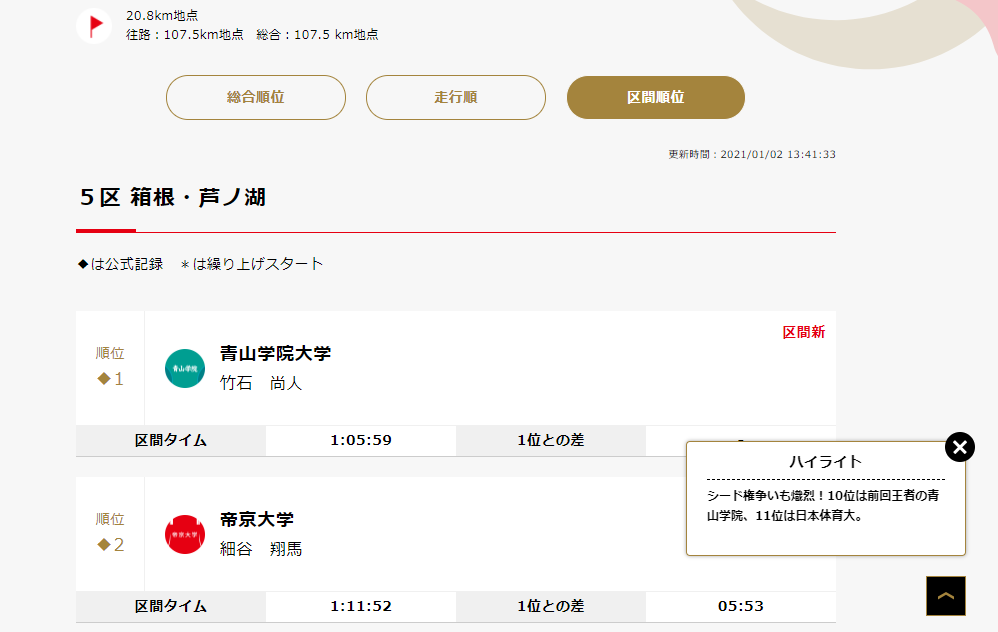Viewport: 998px width, 632px height.
Task: Click the rank ◆1 for 青山学院大学
Action: coord(110,379)
